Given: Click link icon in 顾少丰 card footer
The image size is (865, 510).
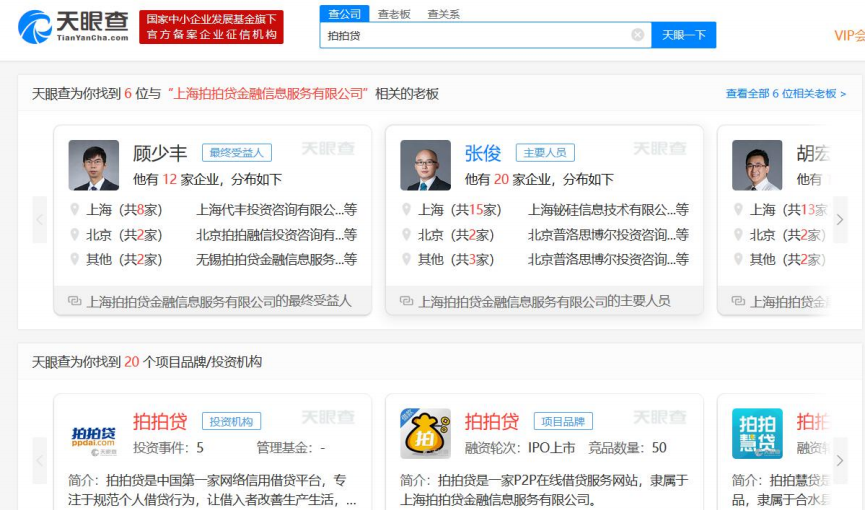Looking at the screenshot, I should tap(74, 301).
